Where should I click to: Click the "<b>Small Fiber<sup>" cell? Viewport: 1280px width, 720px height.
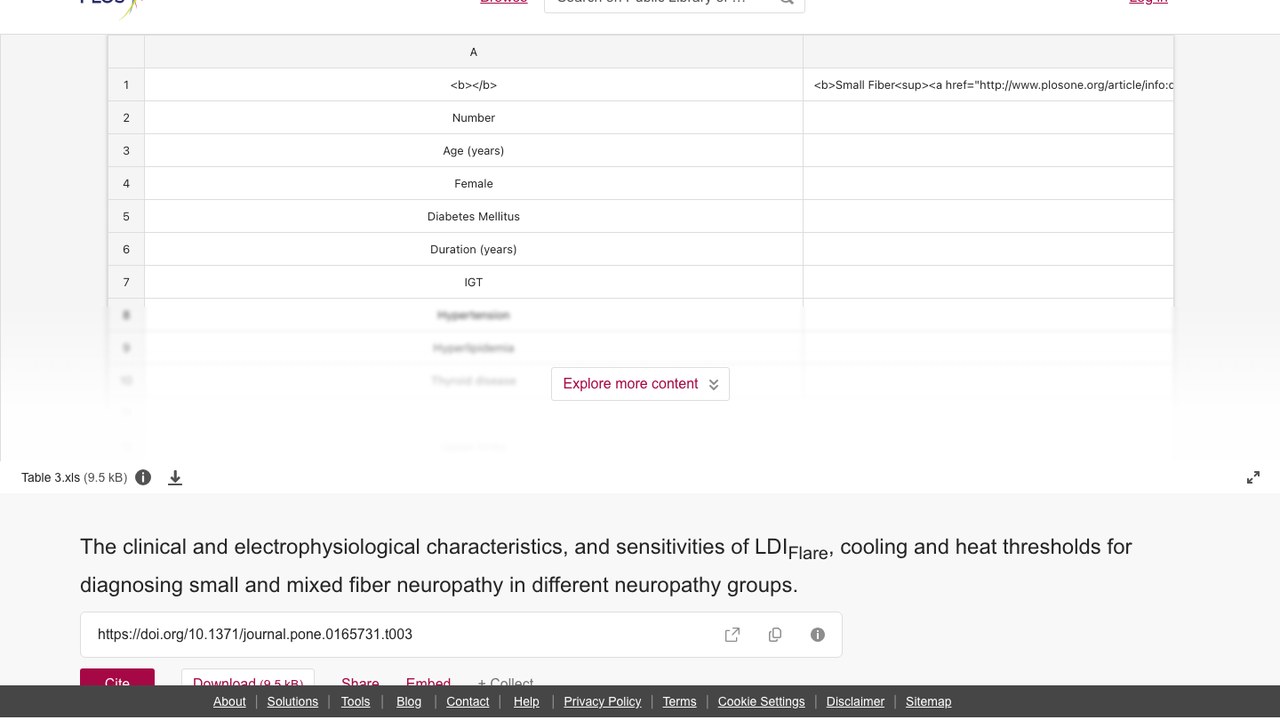click(x=989, y=85)
